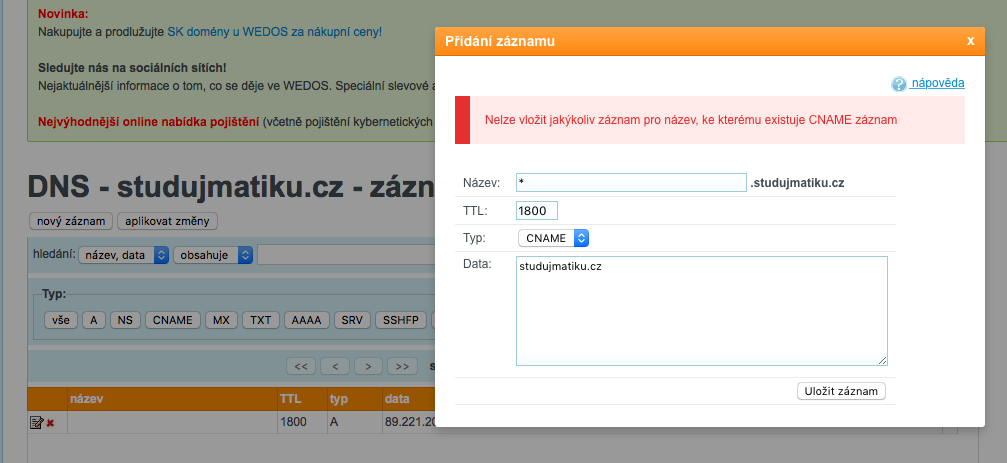Image resolution: width=1007 pixels, height=463 pixels.
Task: Open SK domény u WEDOS za nákupní ceny link
Action: [x=274, y=31]
